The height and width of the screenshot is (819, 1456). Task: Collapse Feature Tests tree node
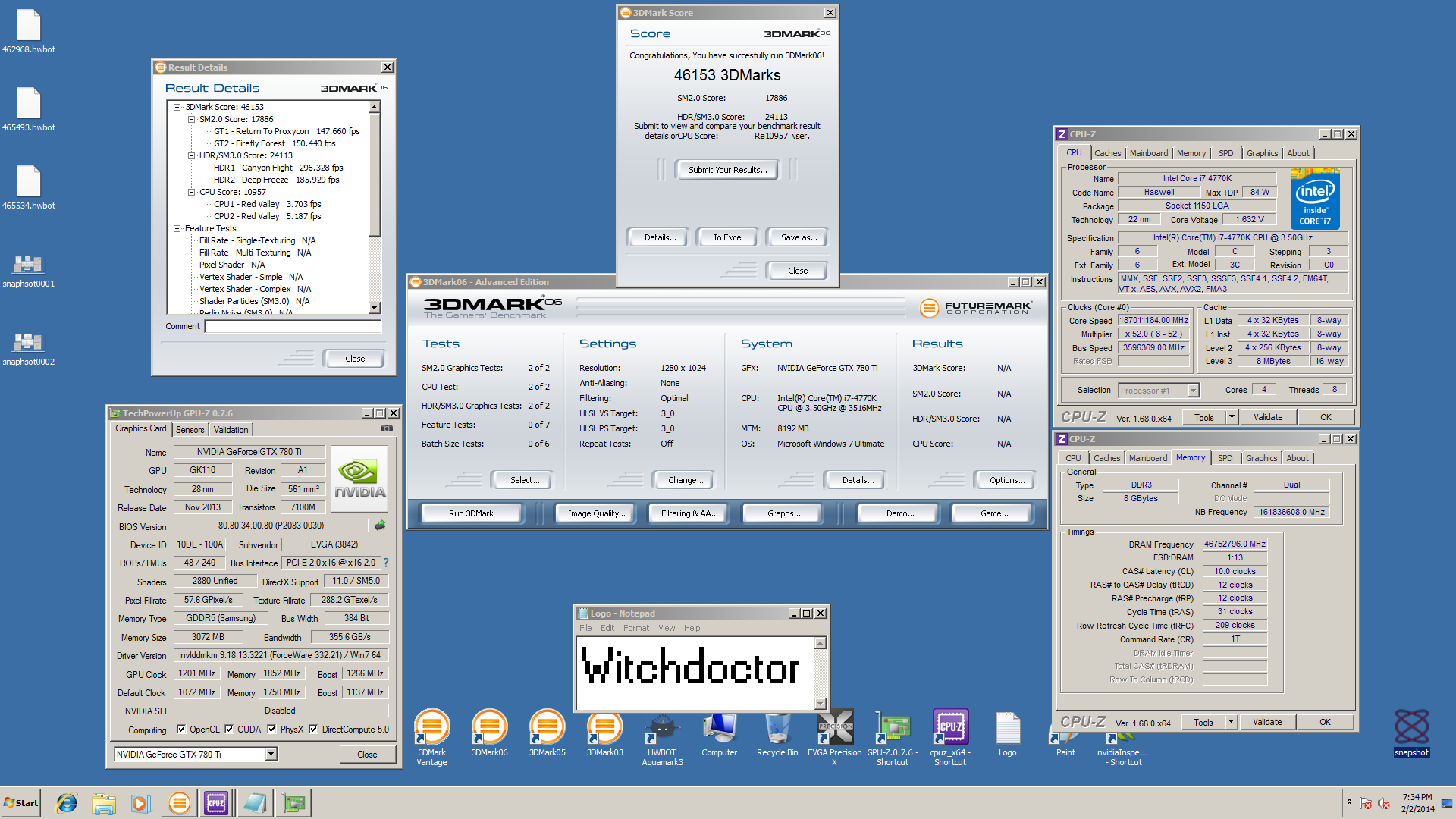coord(177,228)
